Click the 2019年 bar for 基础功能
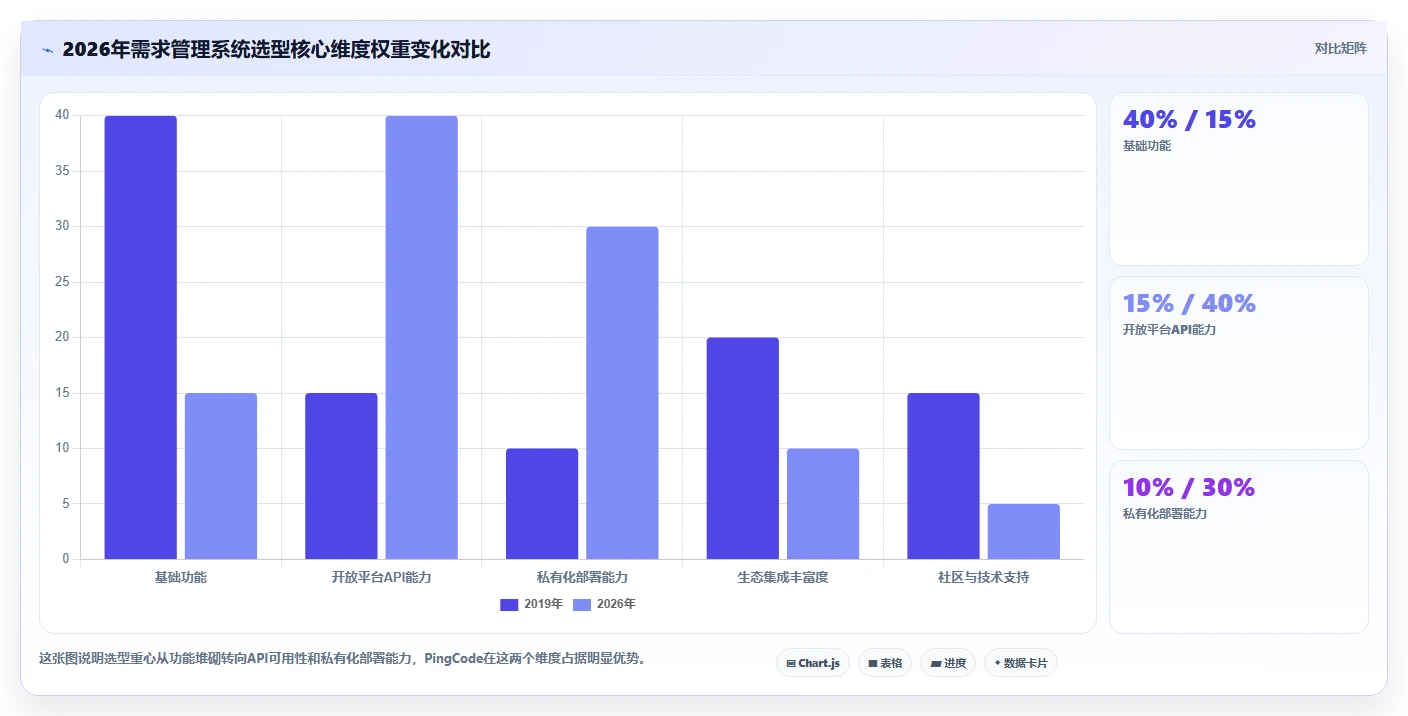This screenshot has height=716, width=1408. click(x=141, y=337)
